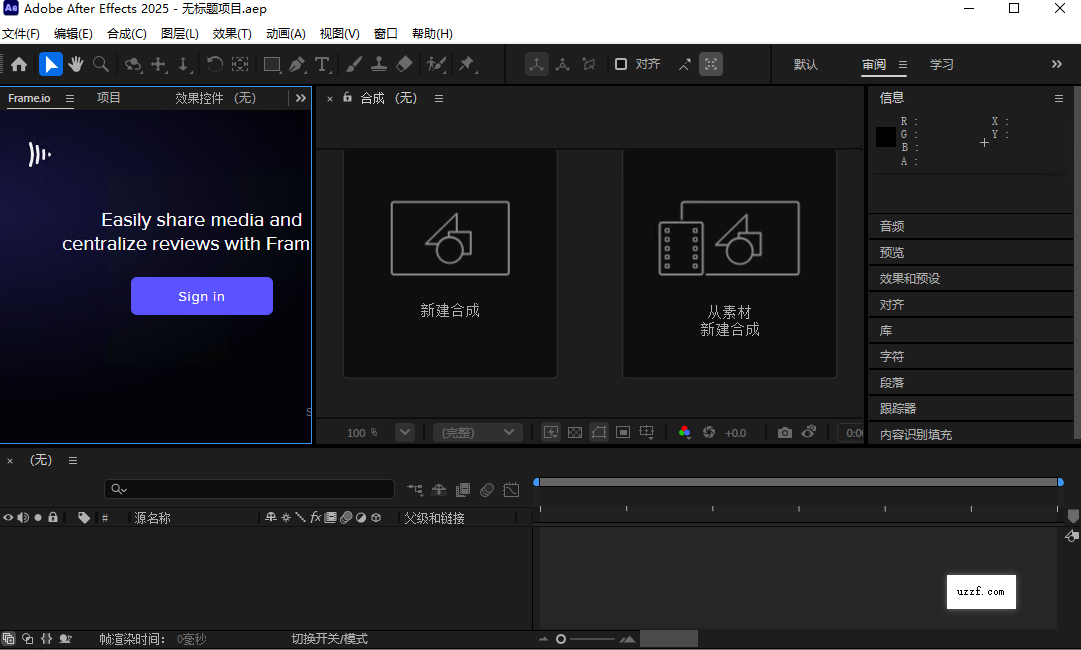Select the Clone Stamp tool

[x=381, y=64]
